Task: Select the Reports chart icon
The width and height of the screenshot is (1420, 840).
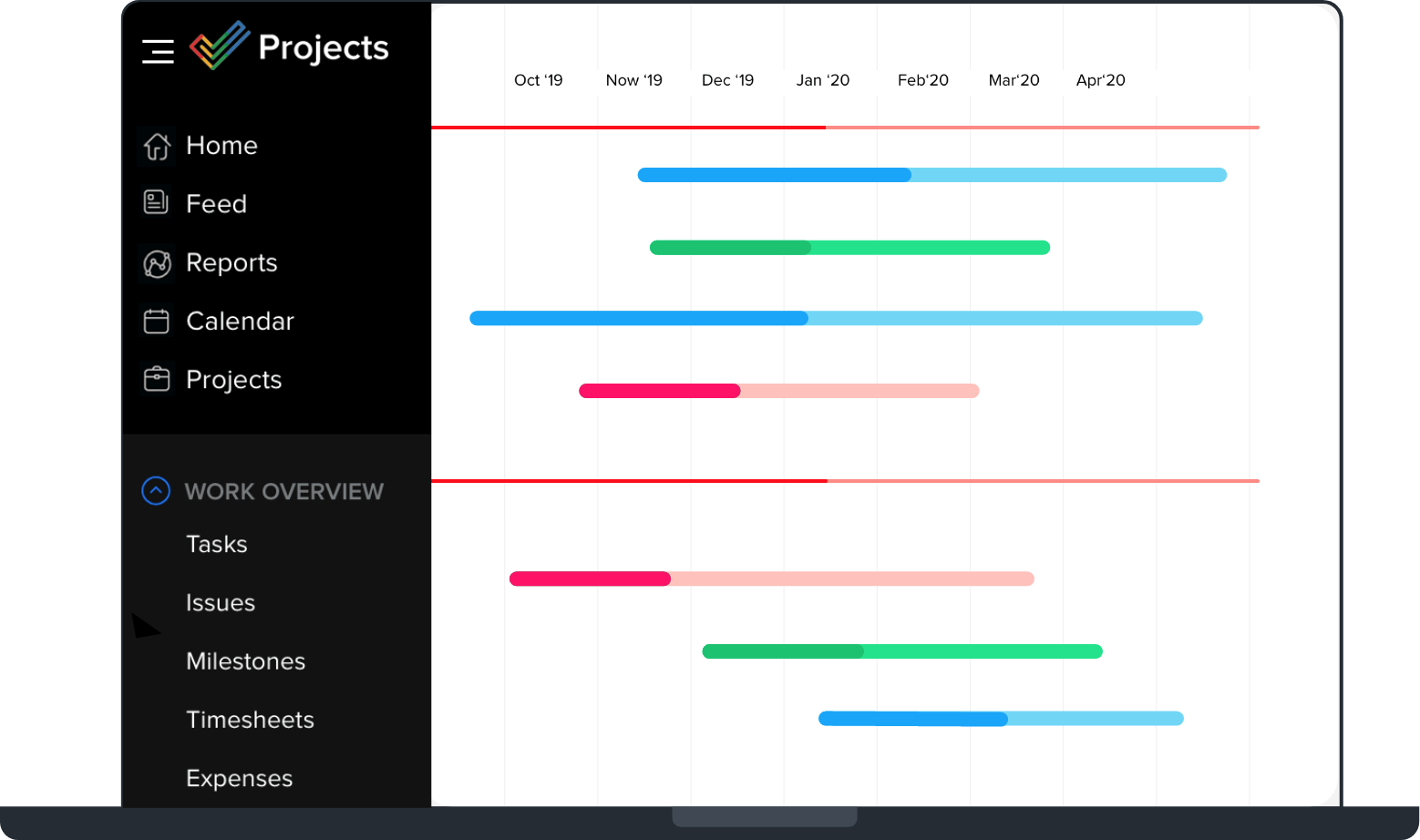Action: (x=157, y=263)
